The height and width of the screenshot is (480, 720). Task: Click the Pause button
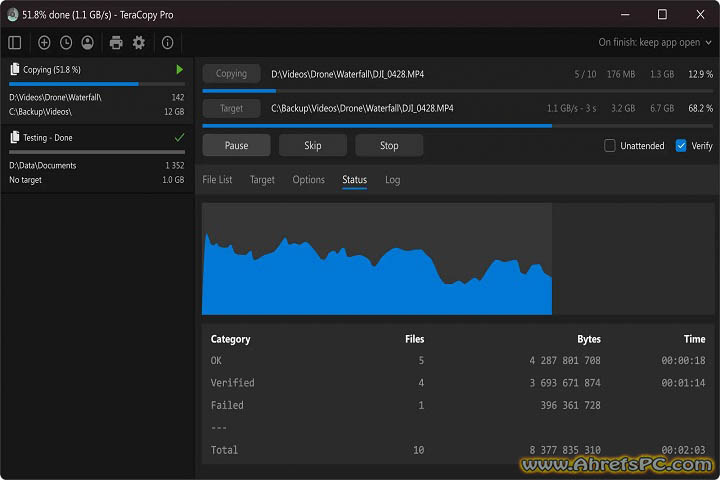(236, 146)
